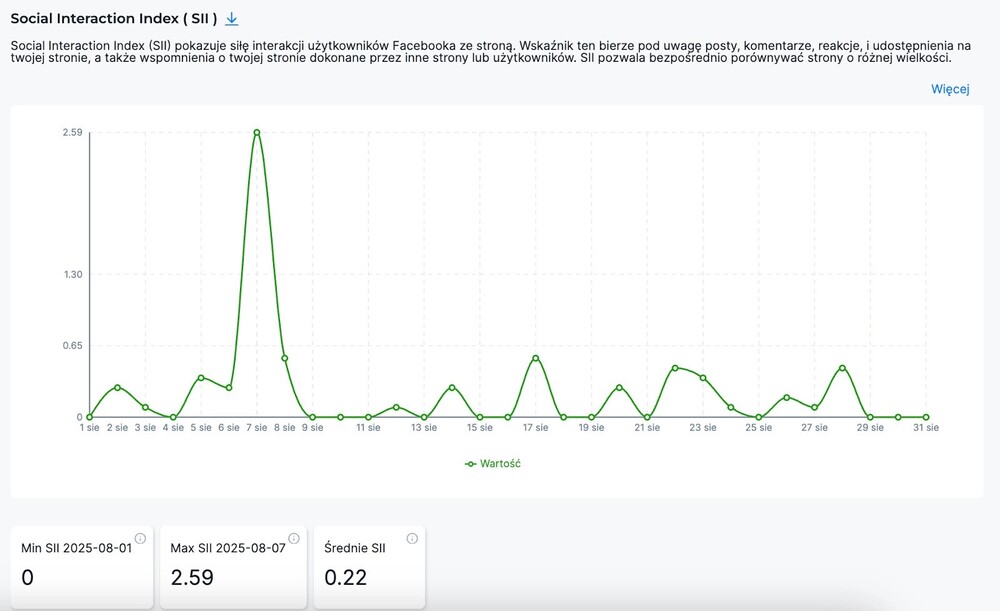Open info icon on Max SII card
Screen dimensions: 1000x611
293,538
